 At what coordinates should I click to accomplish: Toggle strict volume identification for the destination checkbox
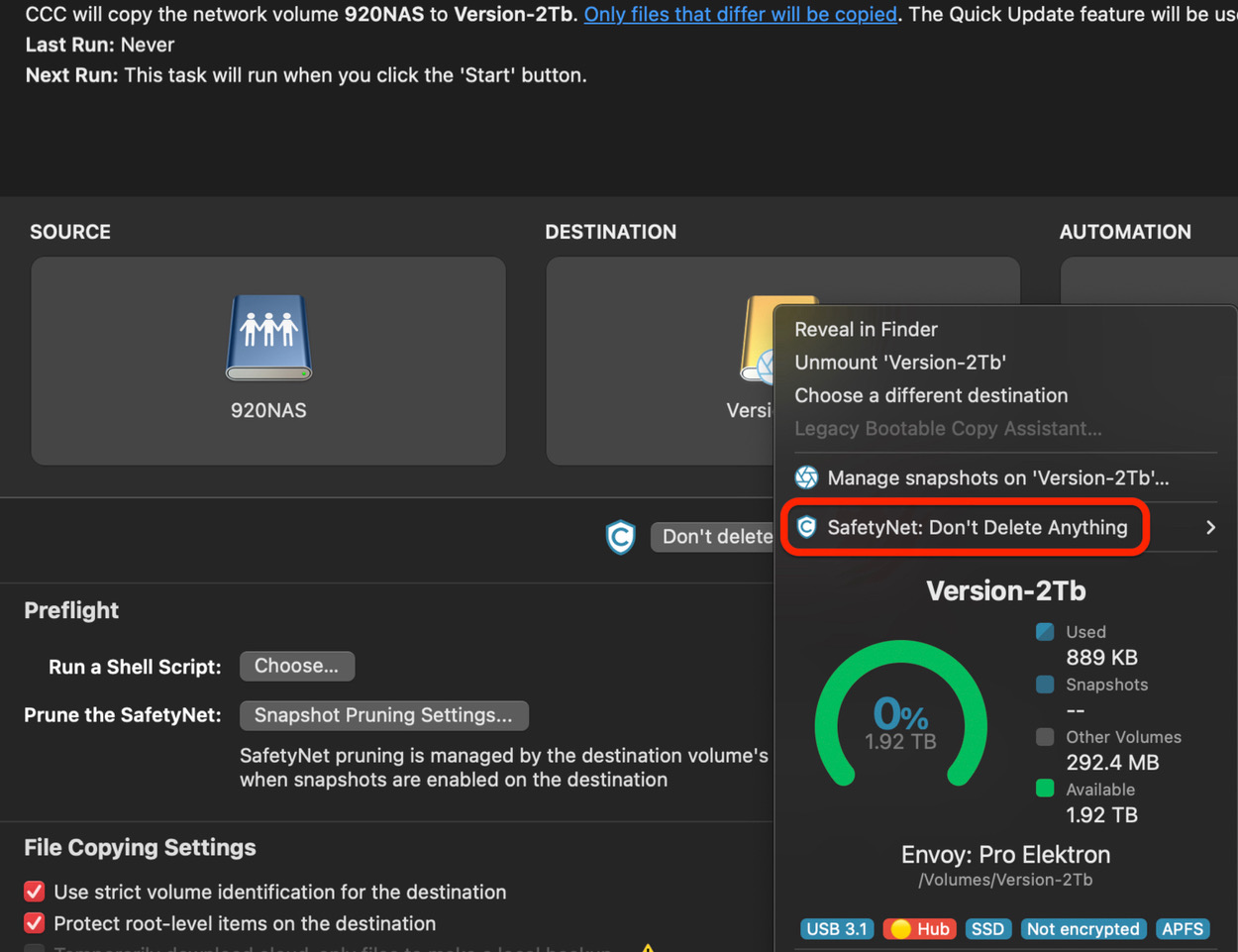click(x=35, y=892)
